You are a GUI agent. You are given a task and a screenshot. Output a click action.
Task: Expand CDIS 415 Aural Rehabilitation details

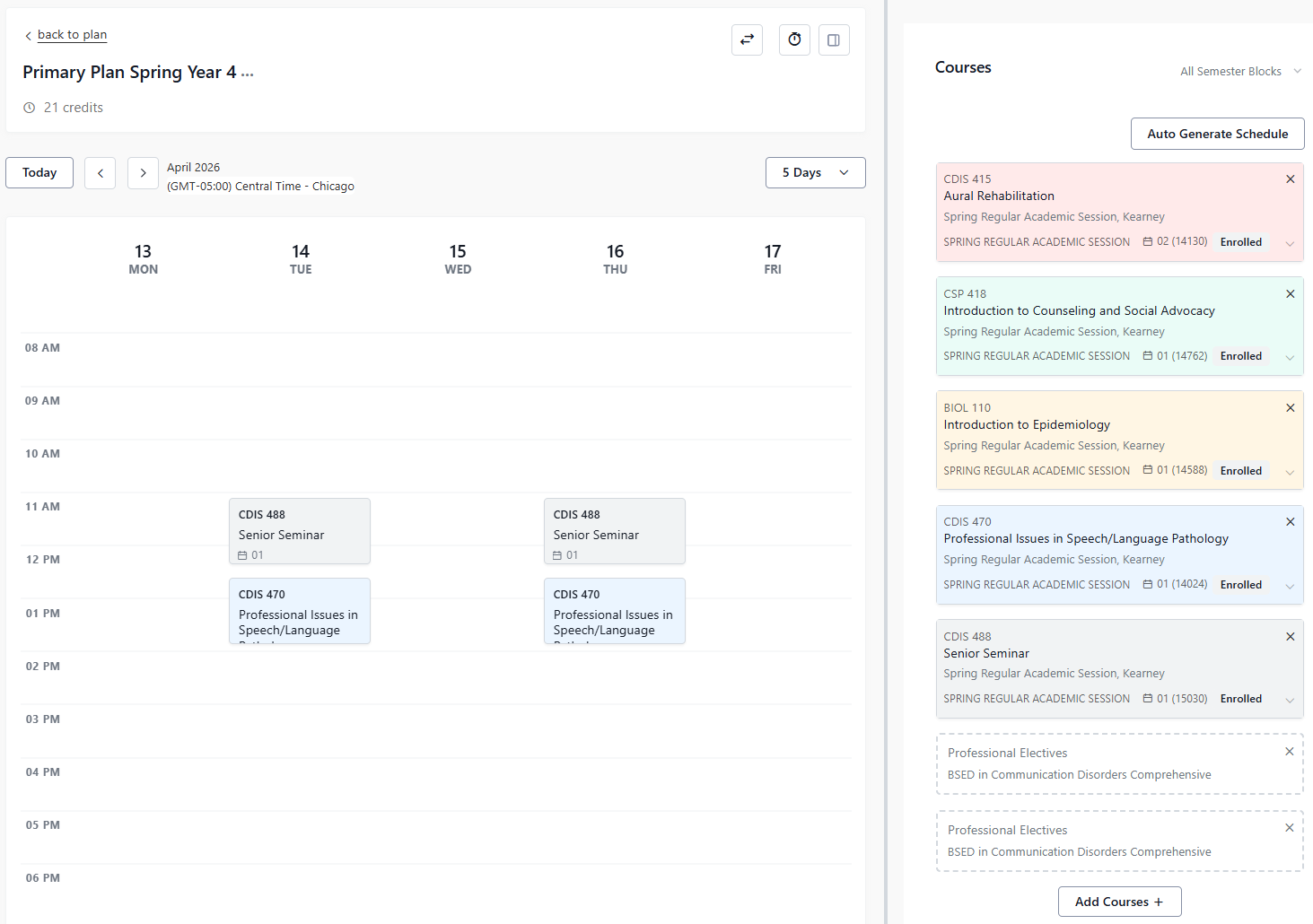[1290, 244]
